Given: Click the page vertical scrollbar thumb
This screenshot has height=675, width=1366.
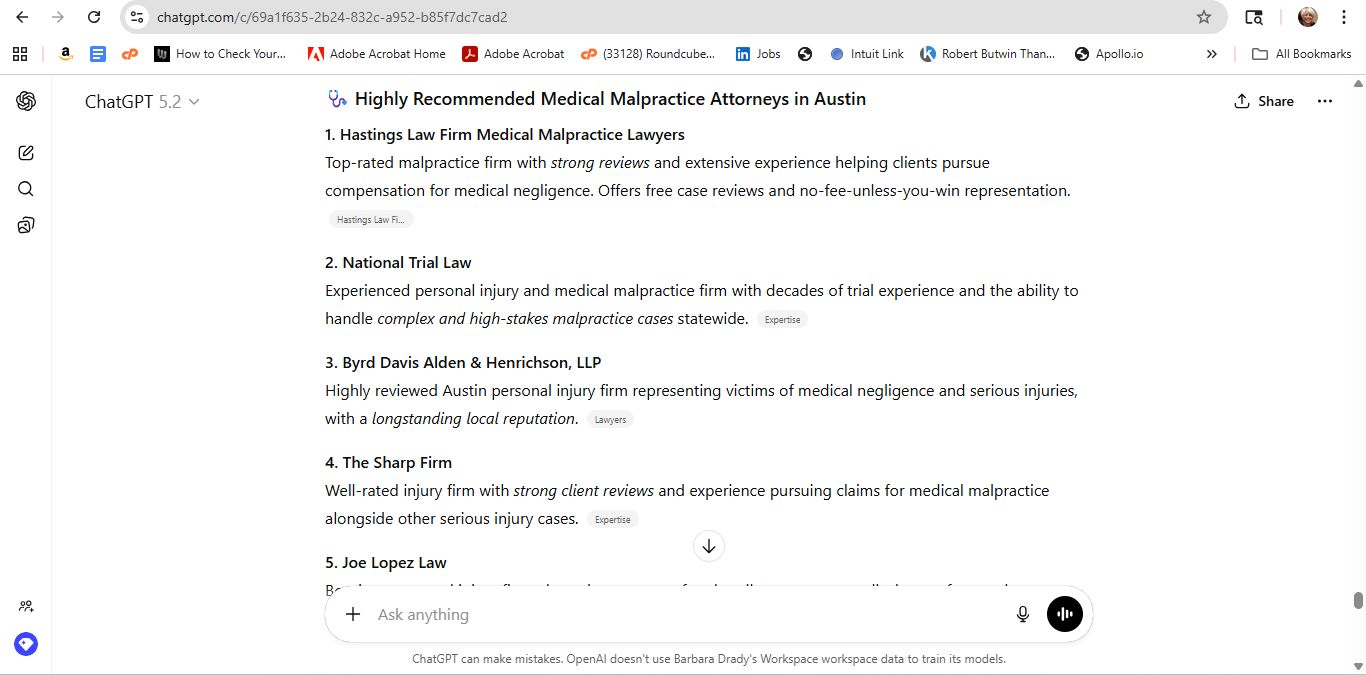Looking at the screenshot, I should [1358, 600].
